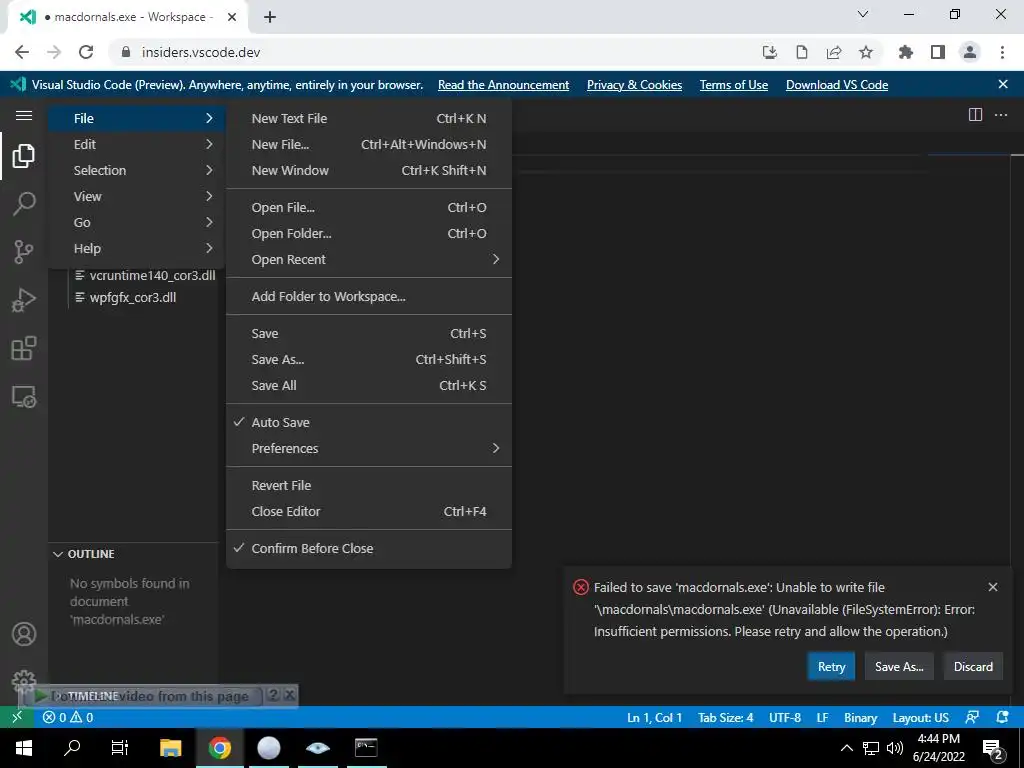Open Chrome side panel icon
This screenshot has width=1024, height=768.
pos(938,52)
